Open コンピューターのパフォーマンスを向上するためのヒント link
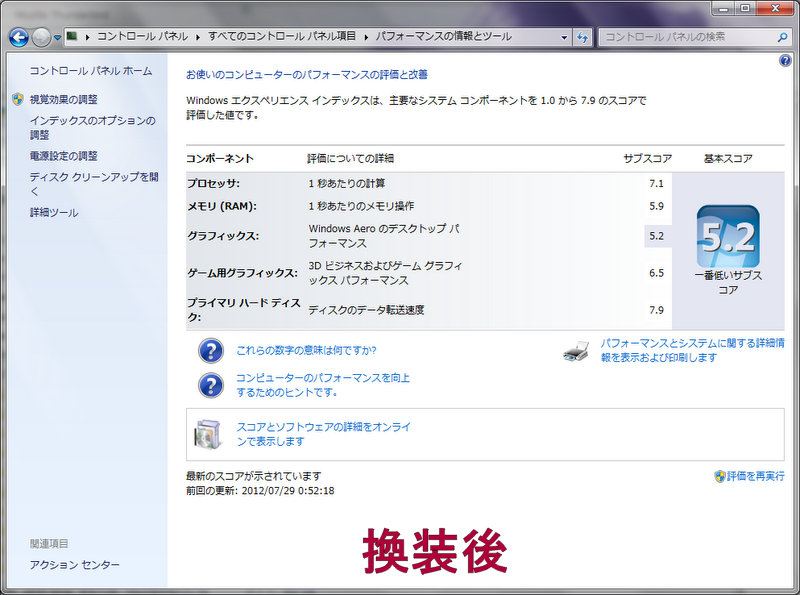The height and width of the screenshot is (595, 800). pos(323,385)
